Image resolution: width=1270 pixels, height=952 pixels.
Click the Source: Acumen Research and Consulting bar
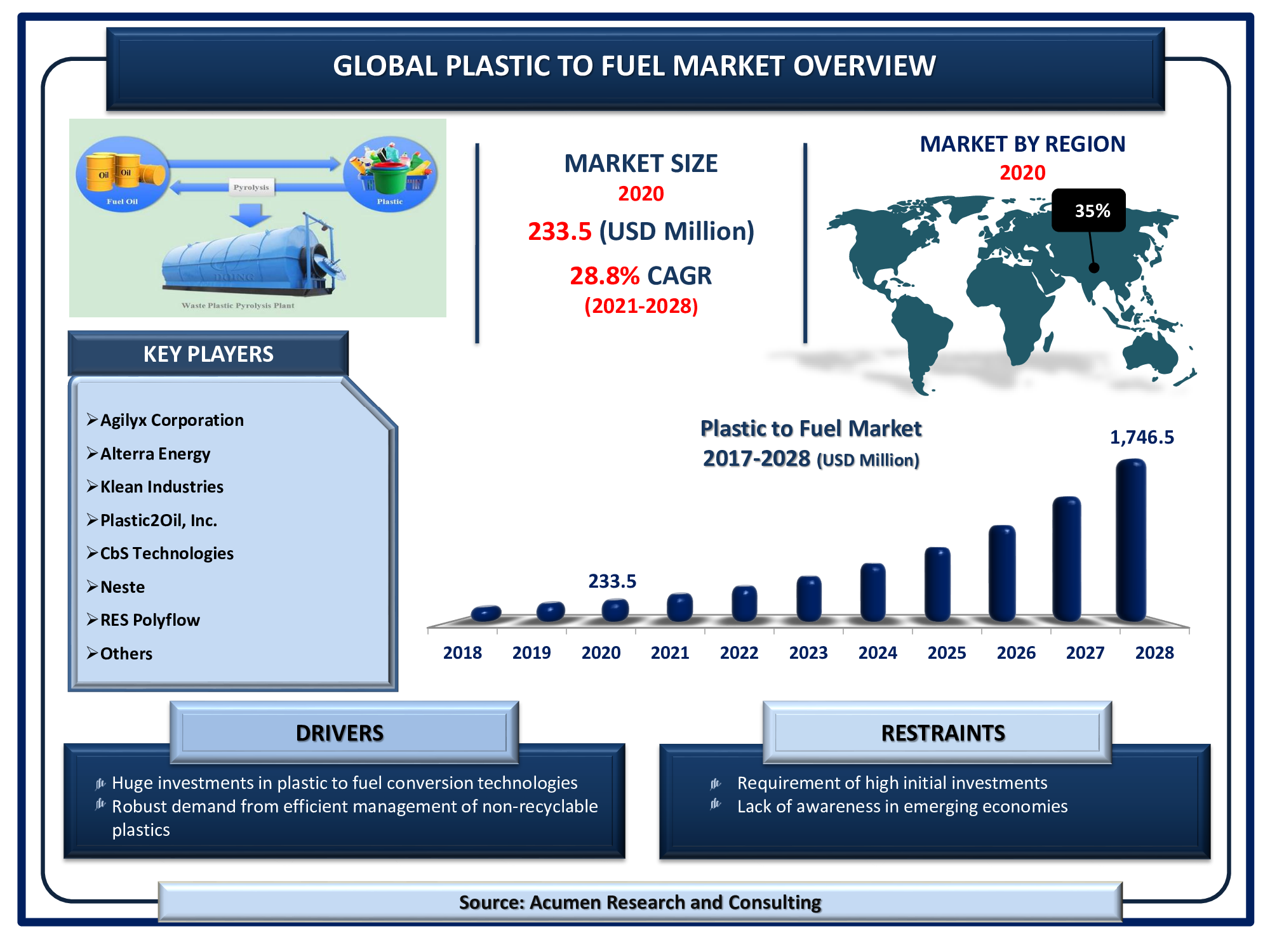639,902
